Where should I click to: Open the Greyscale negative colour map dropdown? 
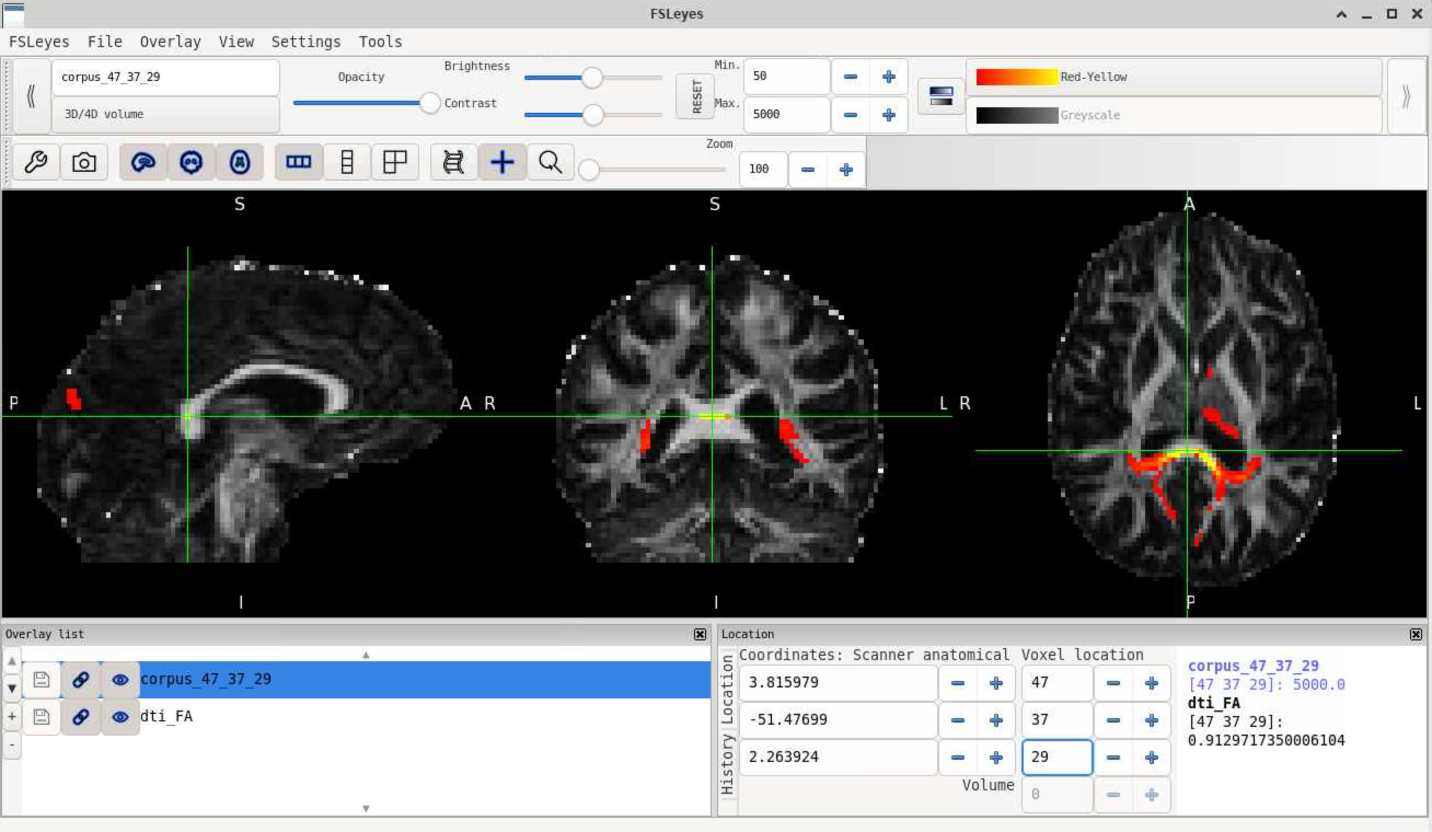coord(1174,115)
